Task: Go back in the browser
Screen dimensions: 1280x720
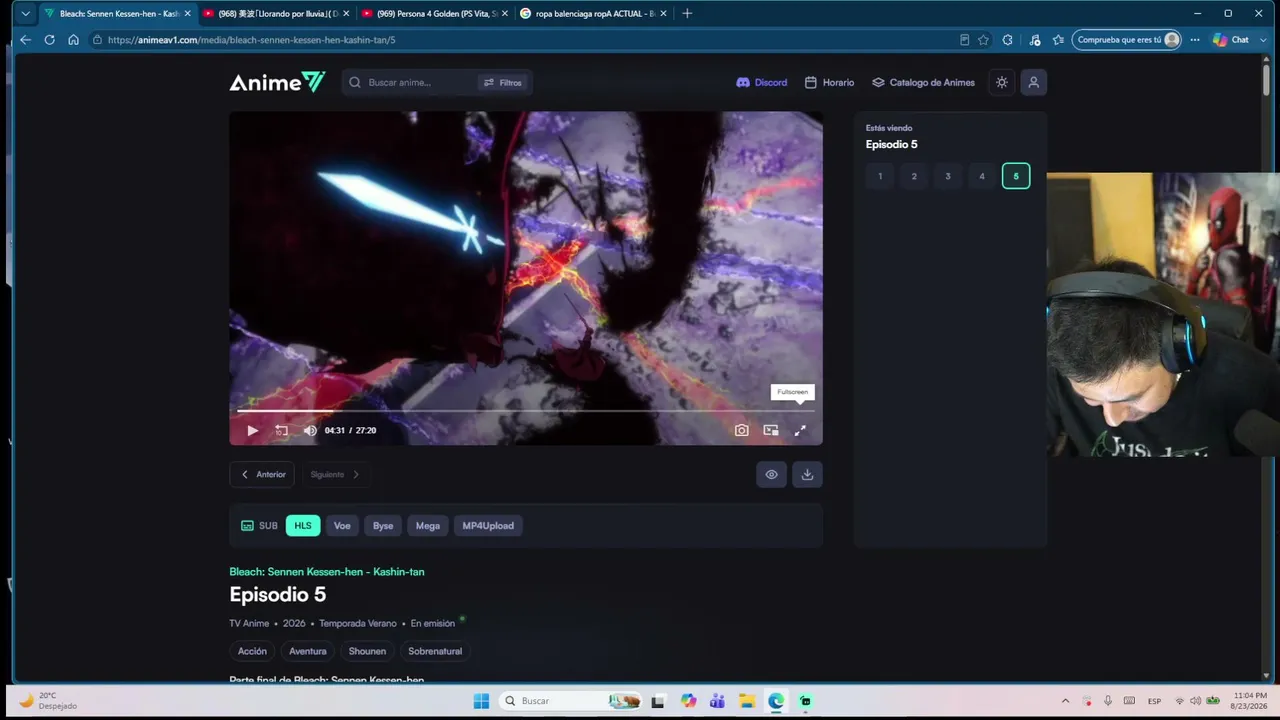Action: (x=25, y=40)
